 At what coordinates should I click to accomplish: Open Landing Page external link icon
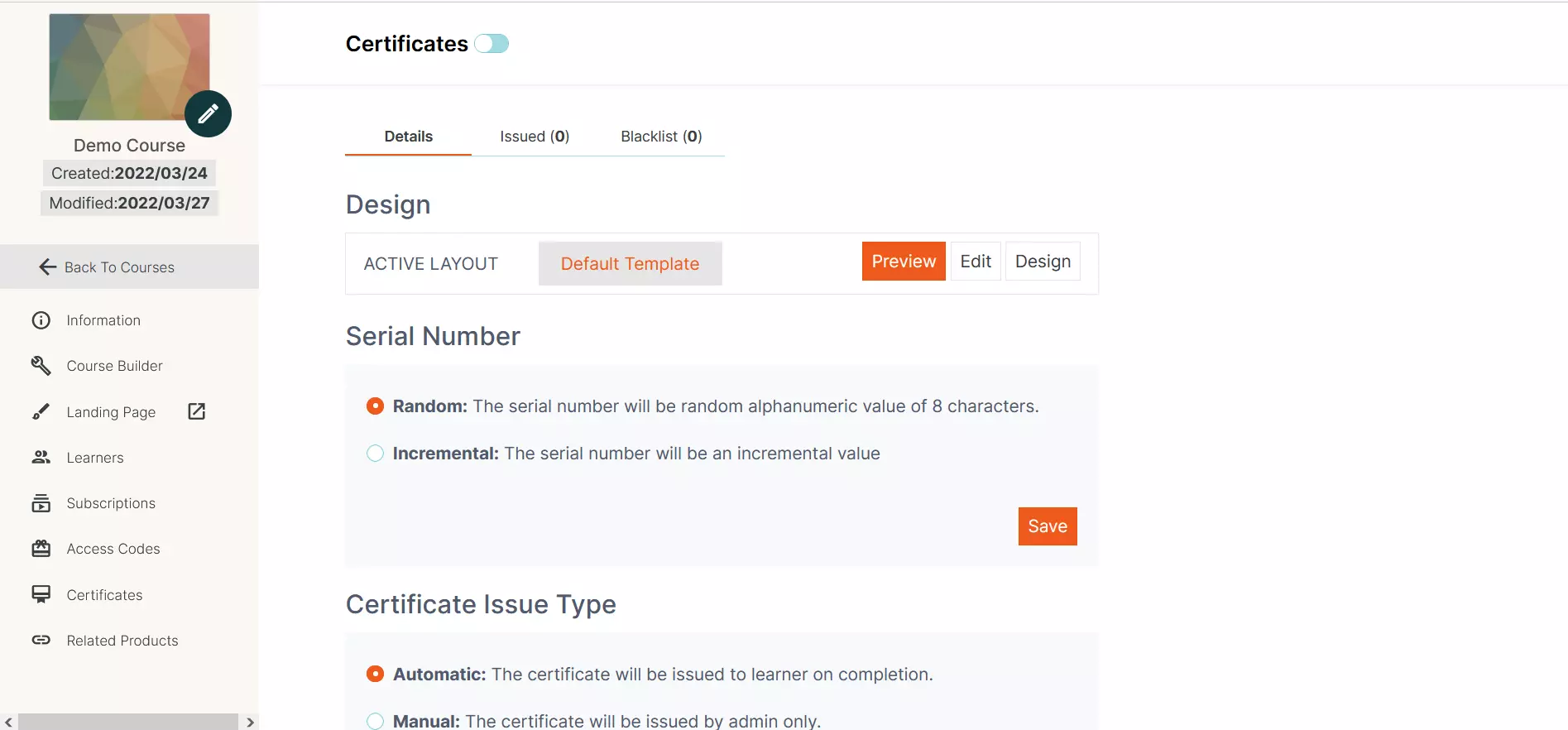196,411
